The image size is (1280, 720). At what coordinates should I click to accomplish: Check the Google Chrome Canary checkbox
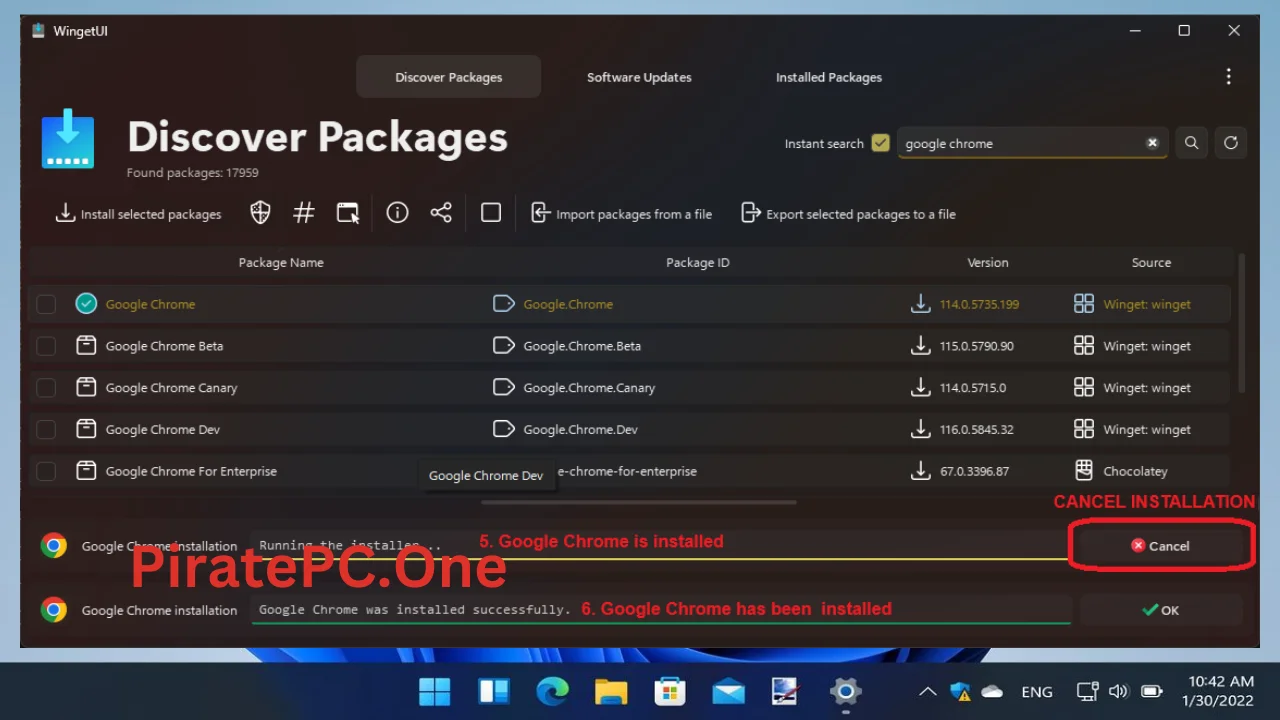[x=46, y=388]
